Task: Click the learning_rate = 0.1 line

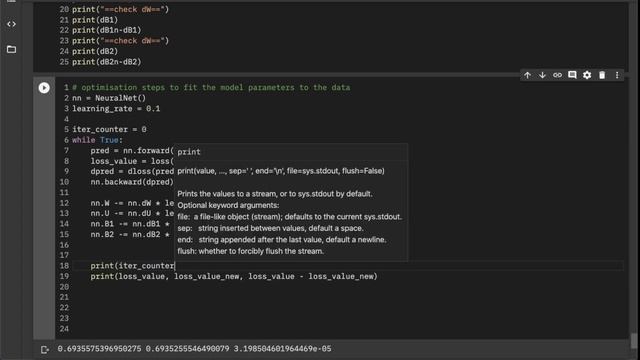Action: [x=116, y=109]
